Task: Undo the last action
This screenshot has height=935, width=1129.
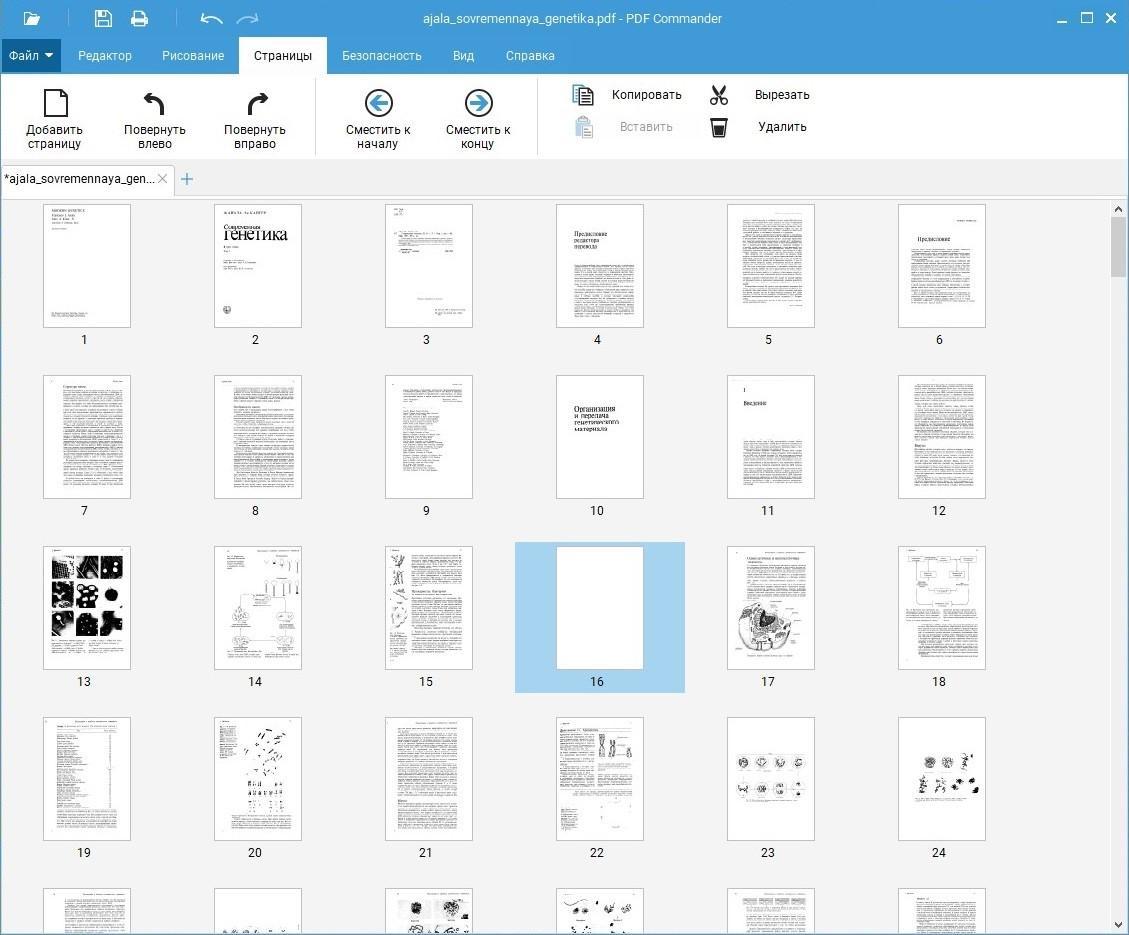Action: click(211, 19)
